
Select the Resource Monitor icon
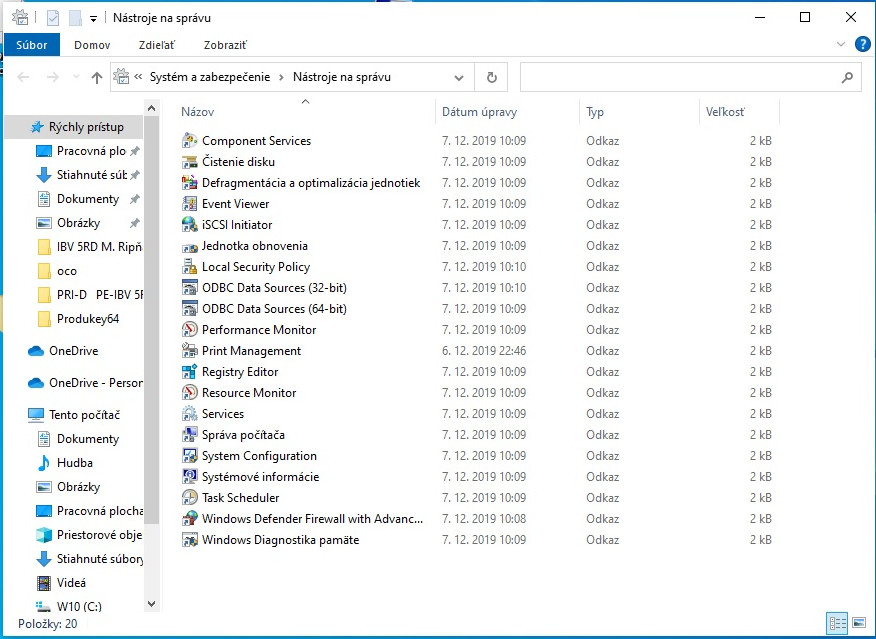click(189, 393)
